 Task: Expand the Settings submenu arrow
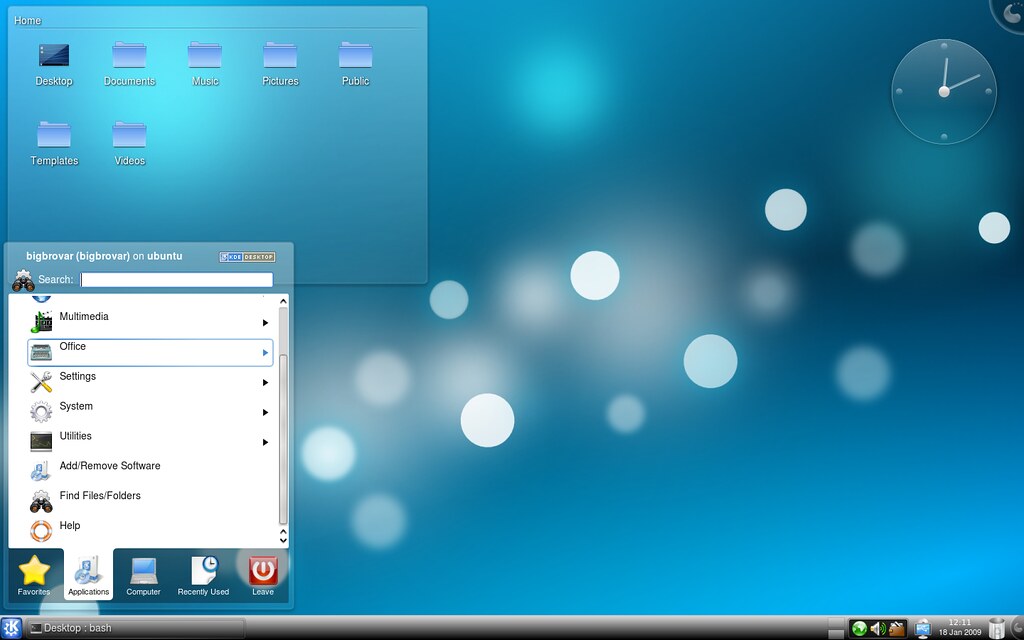coord(265,383)
